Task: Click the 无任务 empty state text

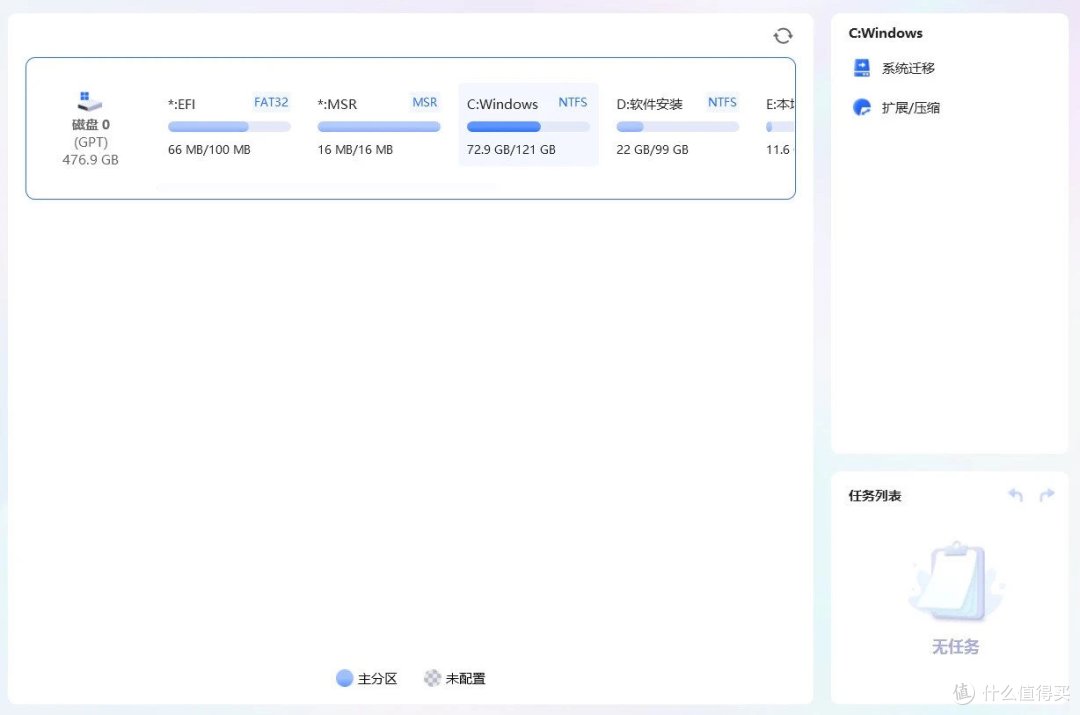Action: 955,647
